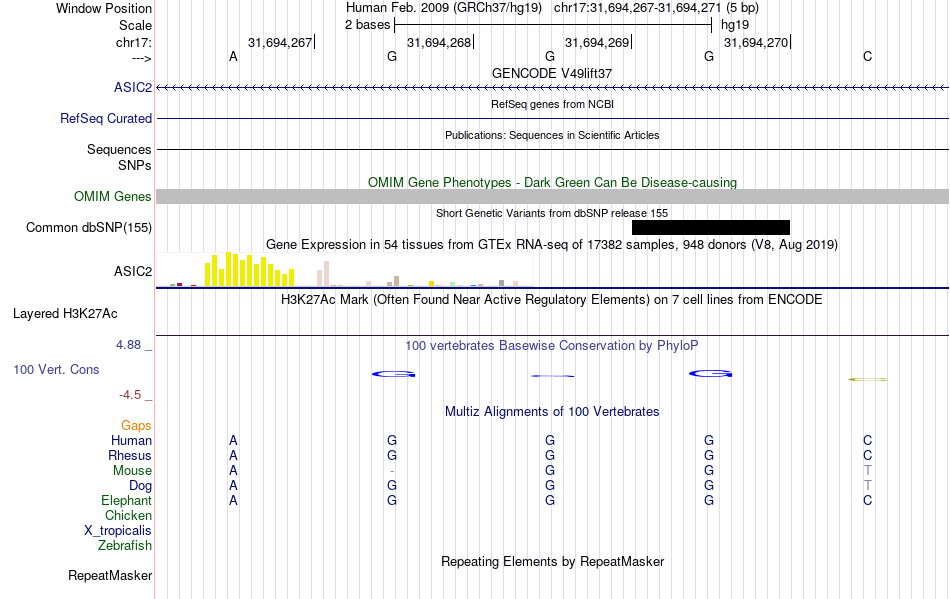Screen dimensions: 950x599
Task: Click Short Genetic Variants from dbSNP title
Action: pos(552,213)
